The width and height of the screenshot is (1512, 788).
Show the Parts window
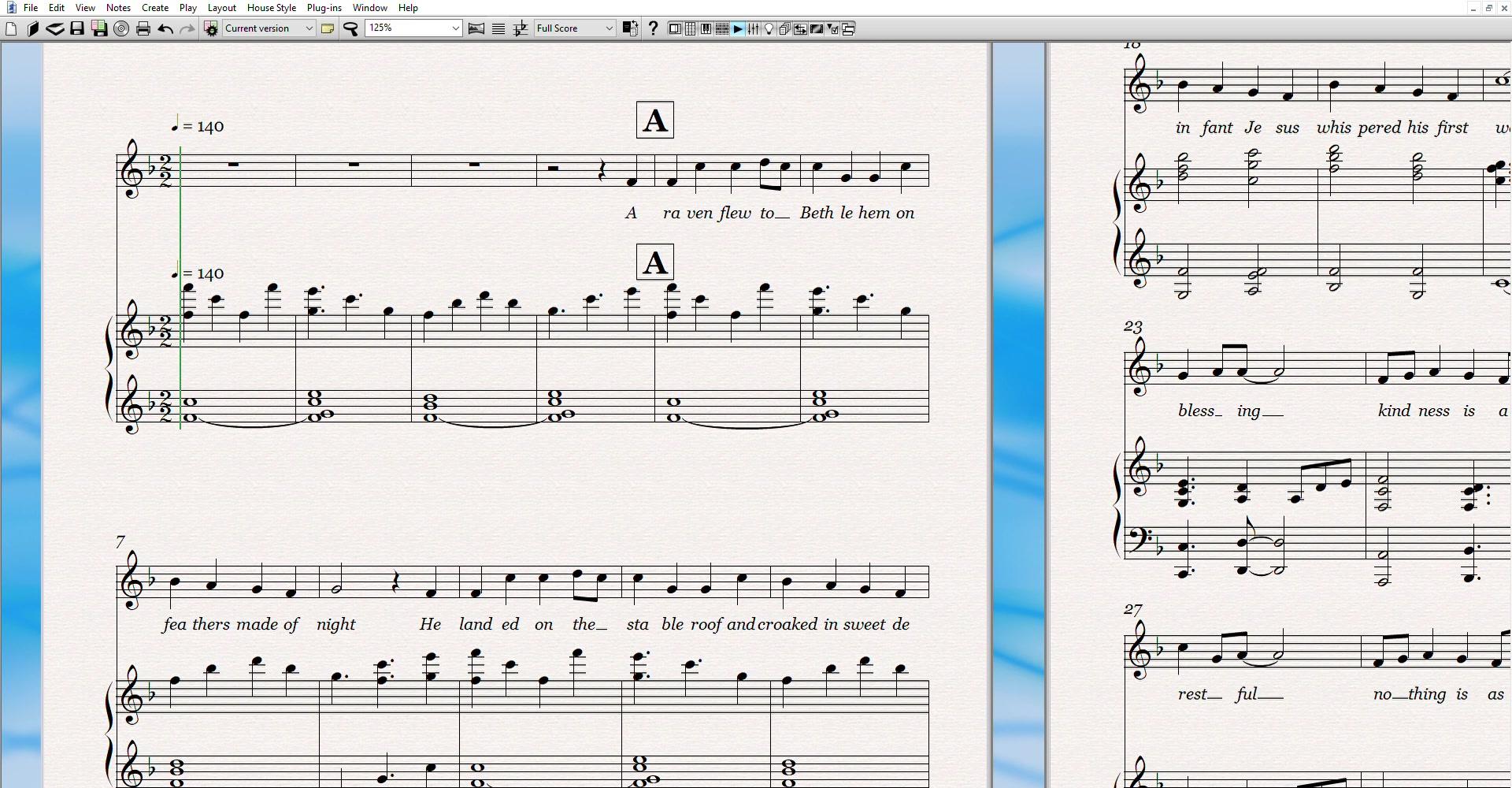pos(785,29)
